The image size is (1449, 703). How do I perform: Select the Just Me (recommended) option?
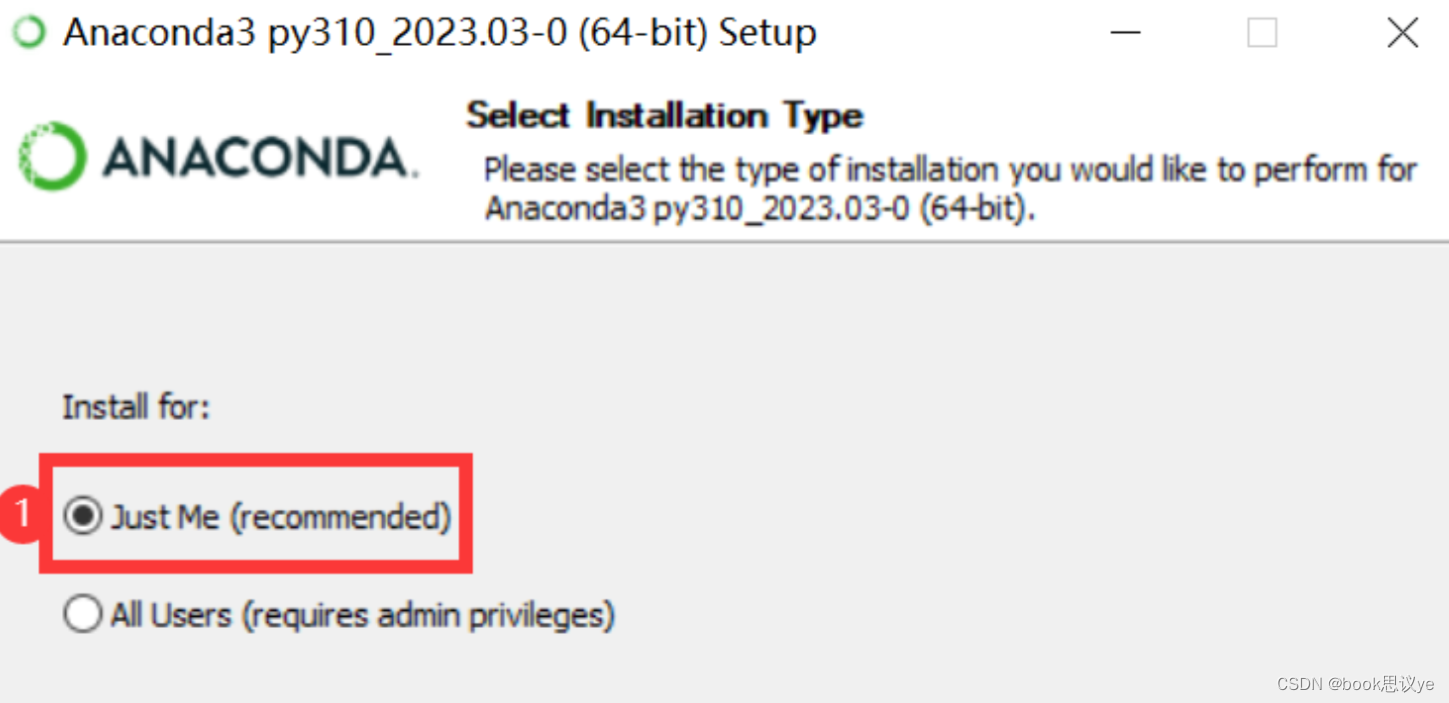click(83, 516)
